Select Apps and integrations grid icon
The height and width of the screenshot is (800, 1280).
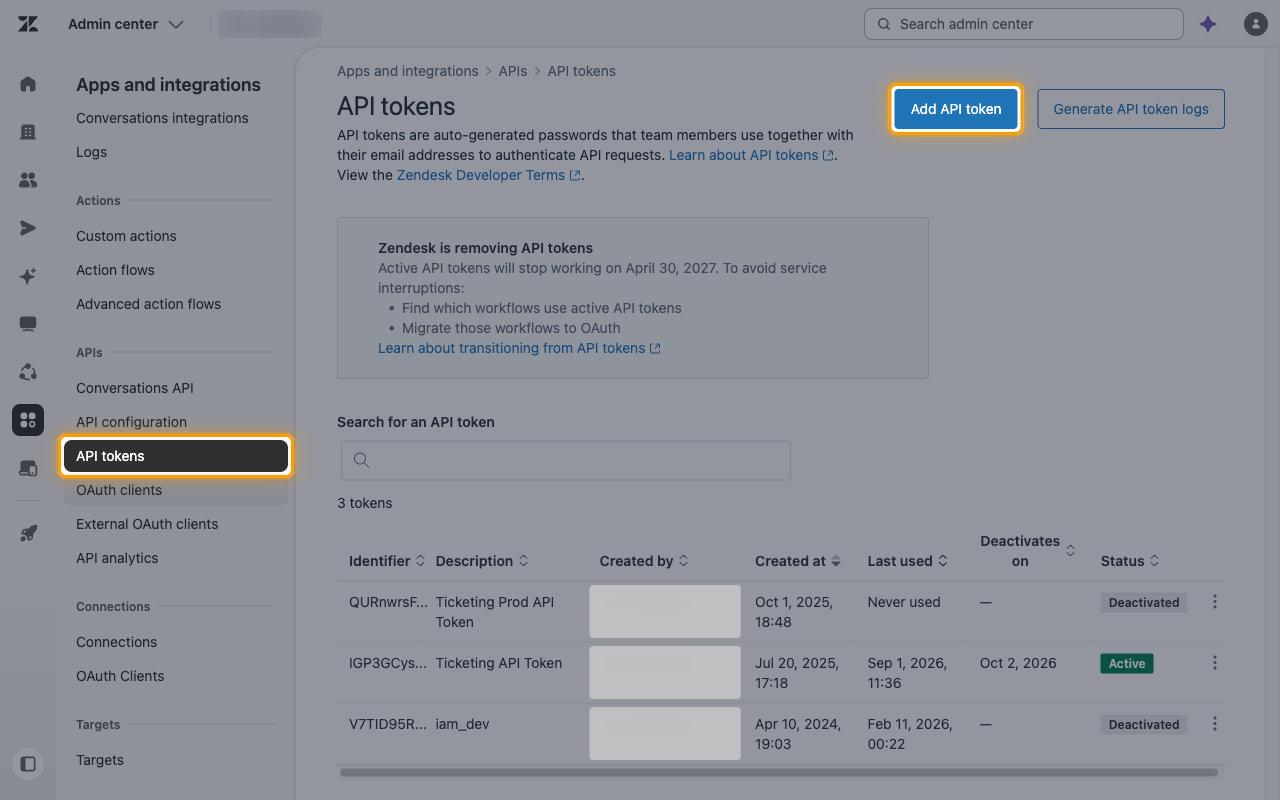click(x=28, y=420)
